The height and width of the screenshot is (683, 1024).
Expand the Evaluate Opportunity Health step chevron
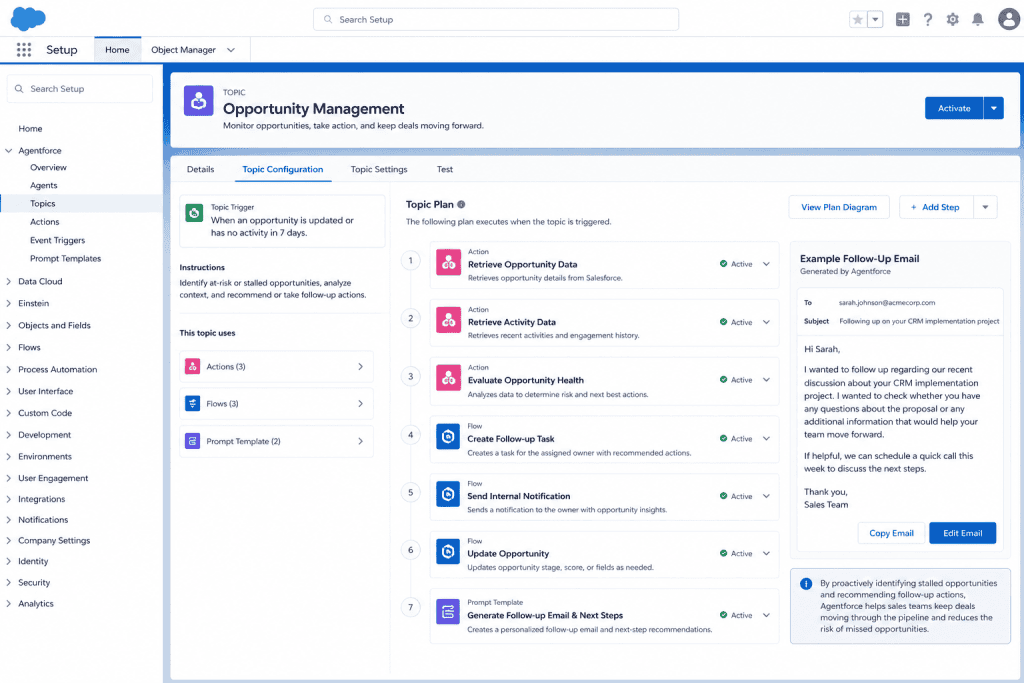(766, 379)
